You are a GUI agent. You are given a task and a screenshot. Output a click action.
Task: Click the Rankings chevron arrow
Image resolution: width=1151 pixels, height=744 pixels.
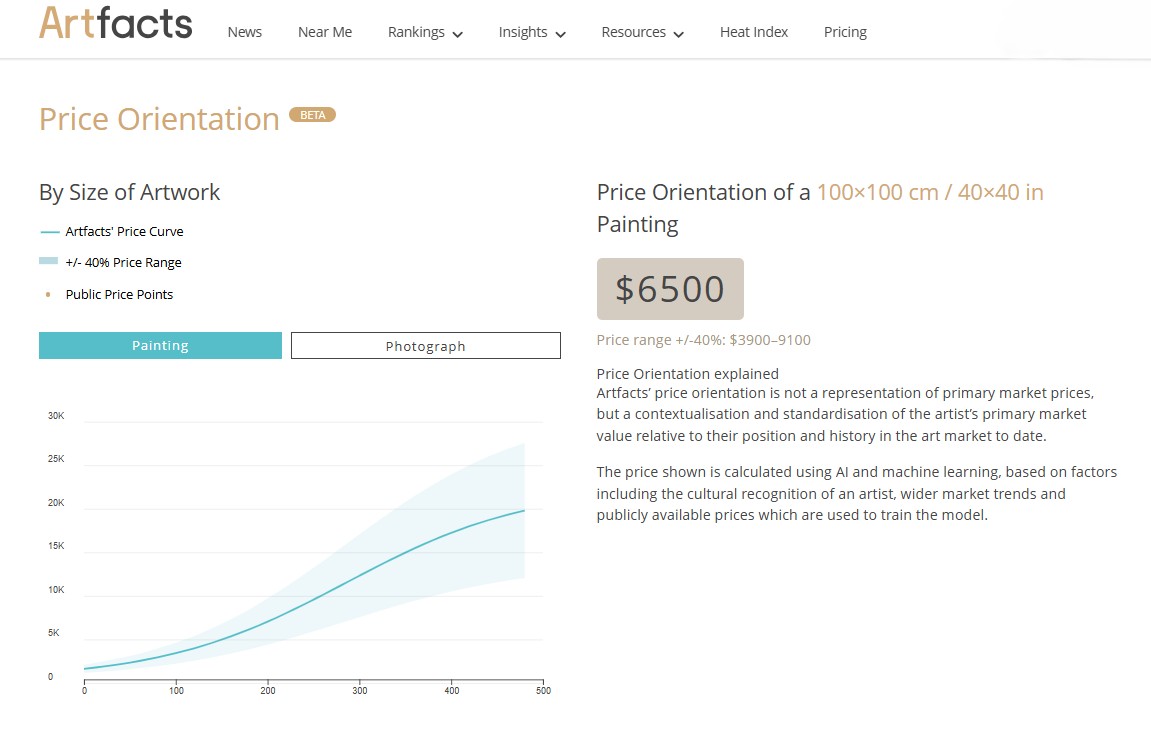coord(458,34)
